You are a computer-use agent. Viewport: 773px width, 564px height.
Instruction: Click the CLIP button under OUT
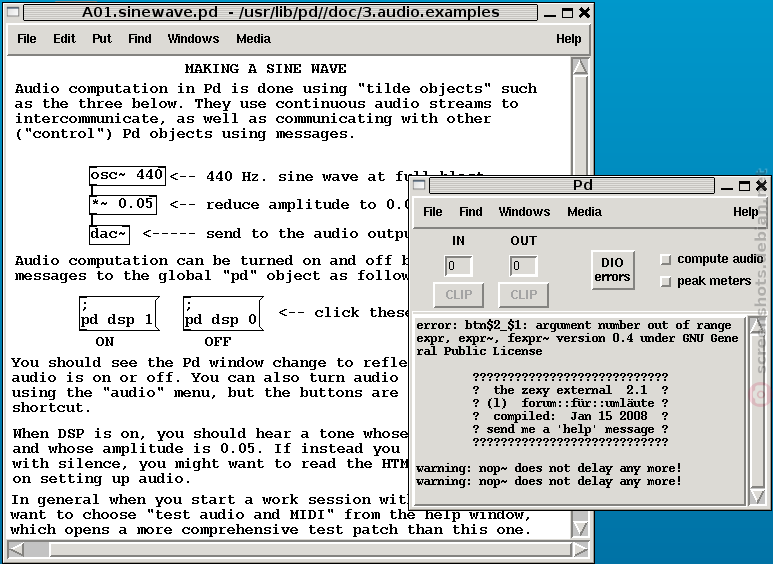524,295
